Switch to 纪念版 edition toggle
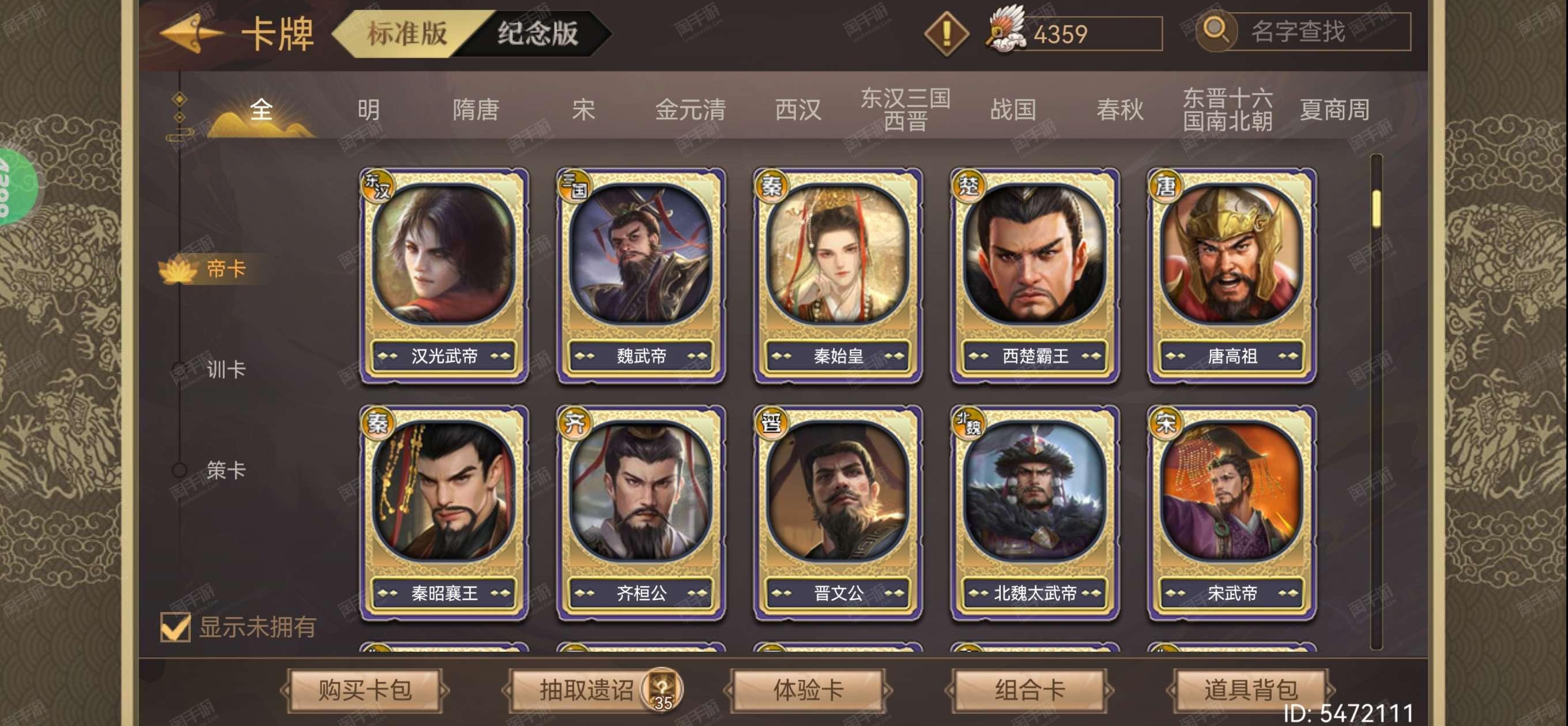This screenshot has height=726, width=1568. [537, 33]
